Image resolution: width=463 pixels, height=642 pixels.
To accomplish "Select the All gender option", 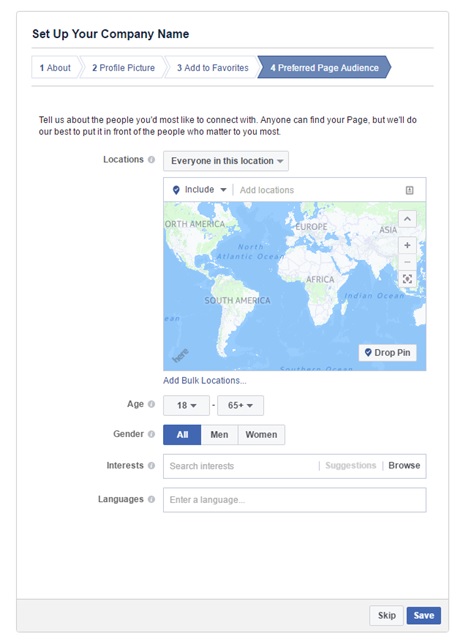I will click(x=182, y=434).
